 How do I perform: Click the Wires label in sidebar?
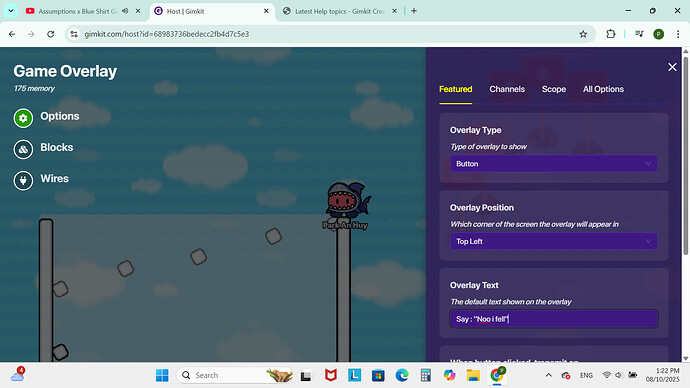tap(55, 179)
